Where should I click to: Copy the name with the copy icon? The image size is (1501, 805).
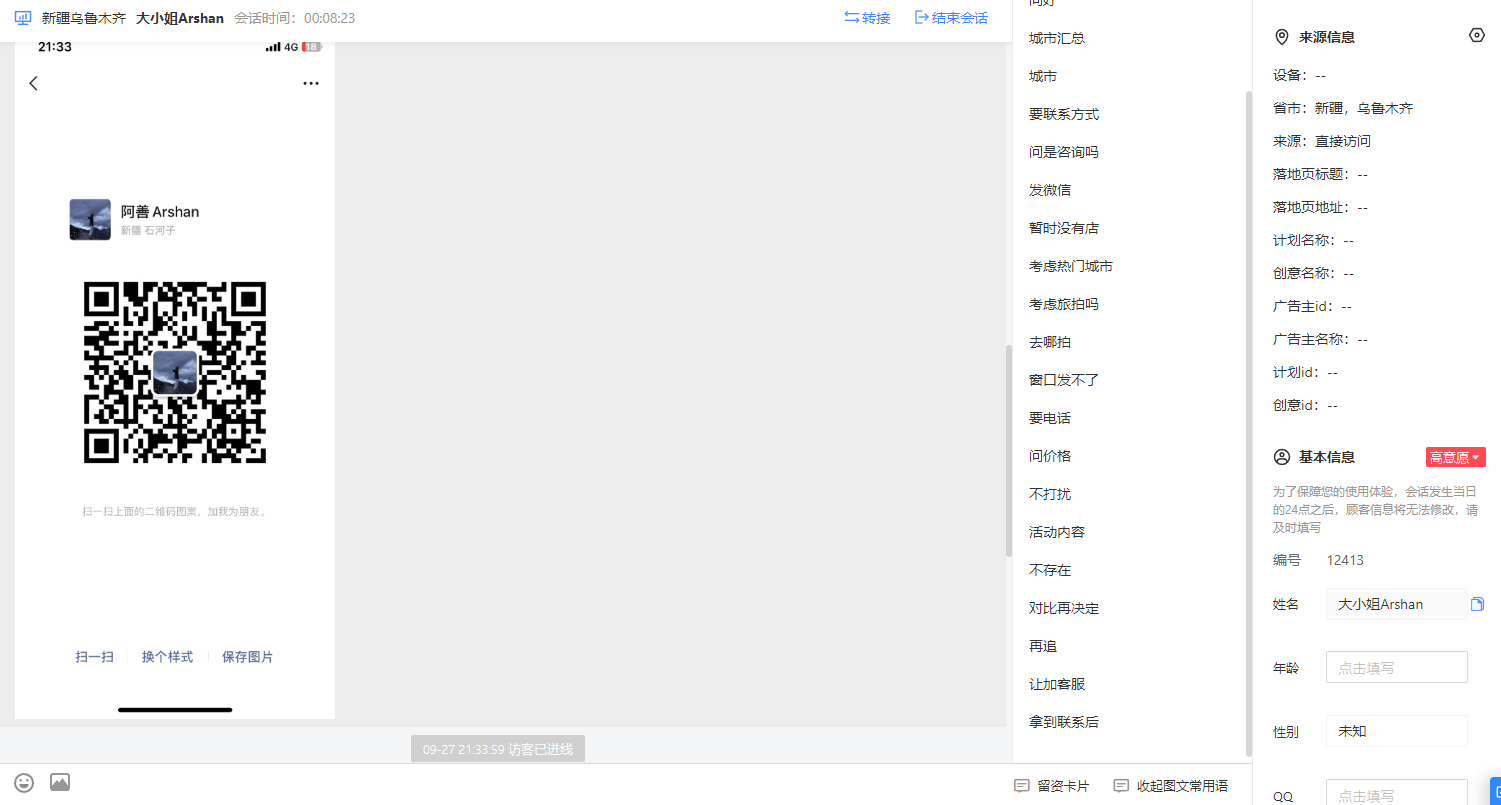click(1478, 604)
